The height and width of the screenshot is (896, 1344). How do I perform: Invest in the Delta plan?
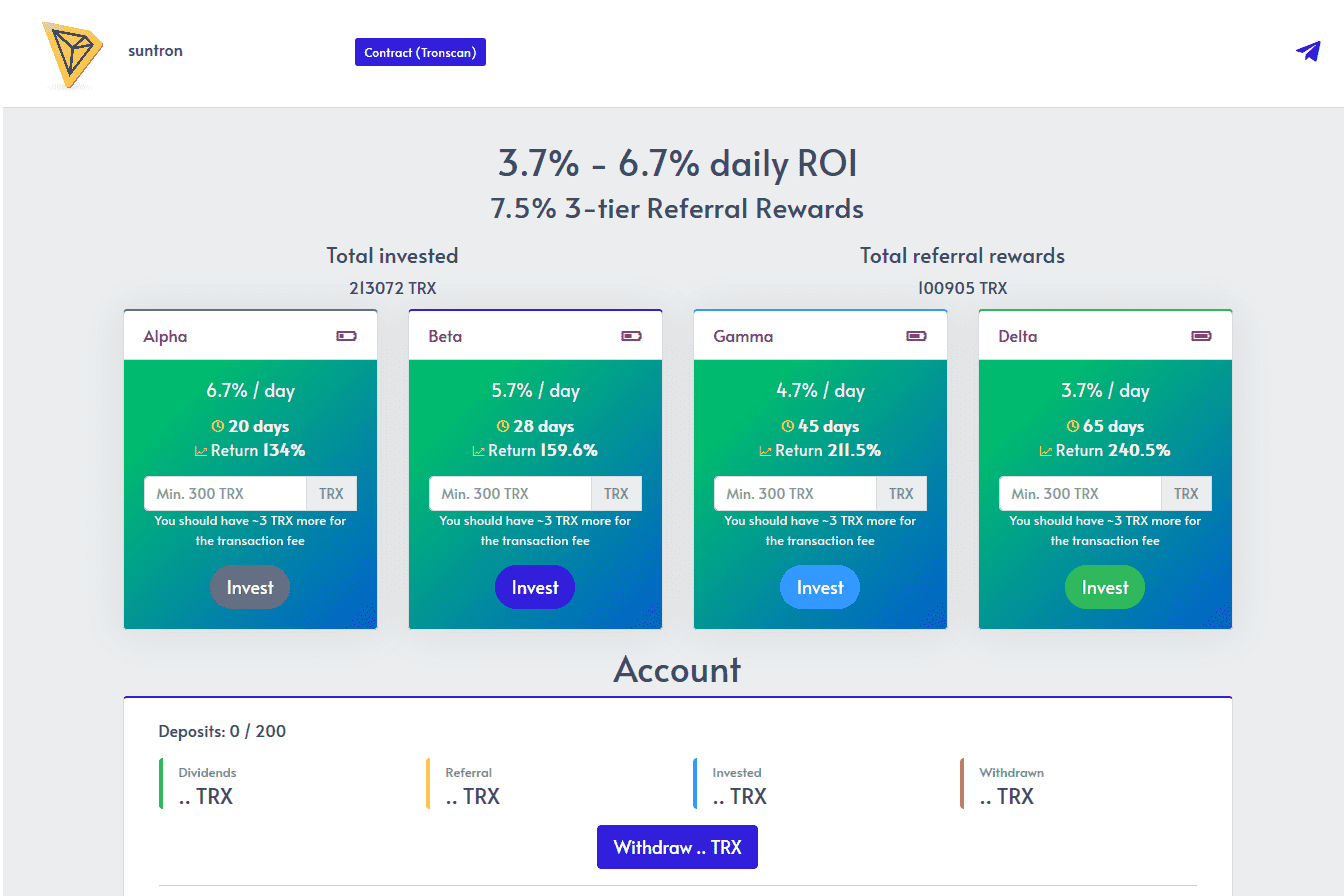pos(1104,587)
